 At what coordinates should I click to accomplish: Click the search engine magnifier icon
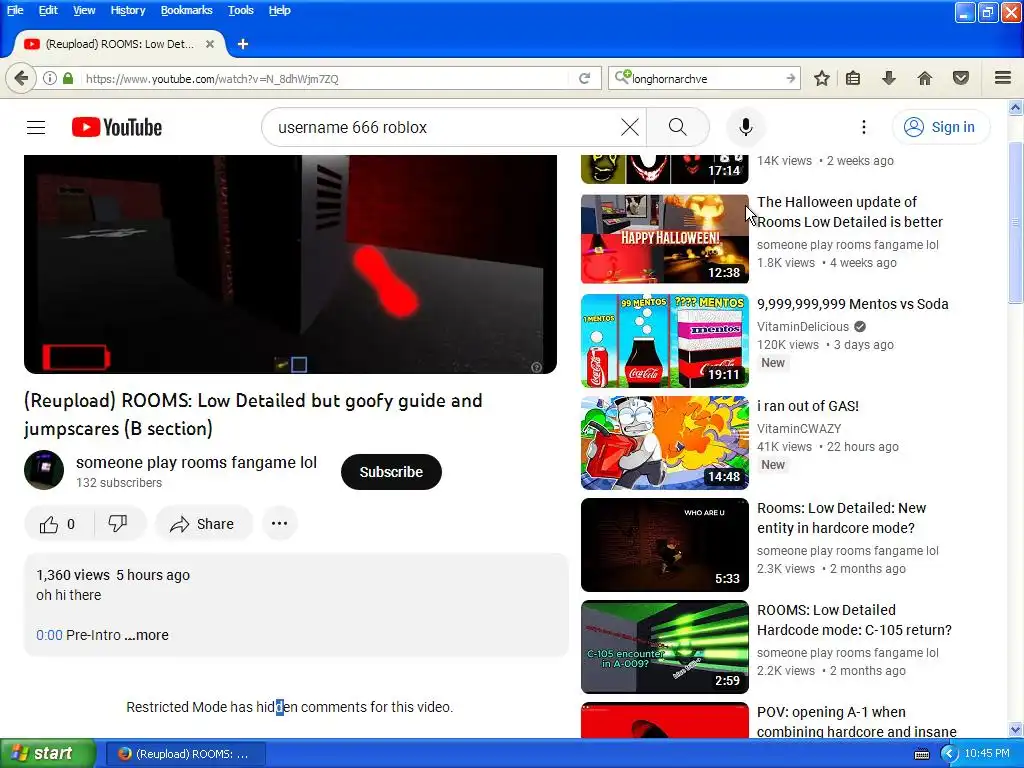(x=622, y=78)
